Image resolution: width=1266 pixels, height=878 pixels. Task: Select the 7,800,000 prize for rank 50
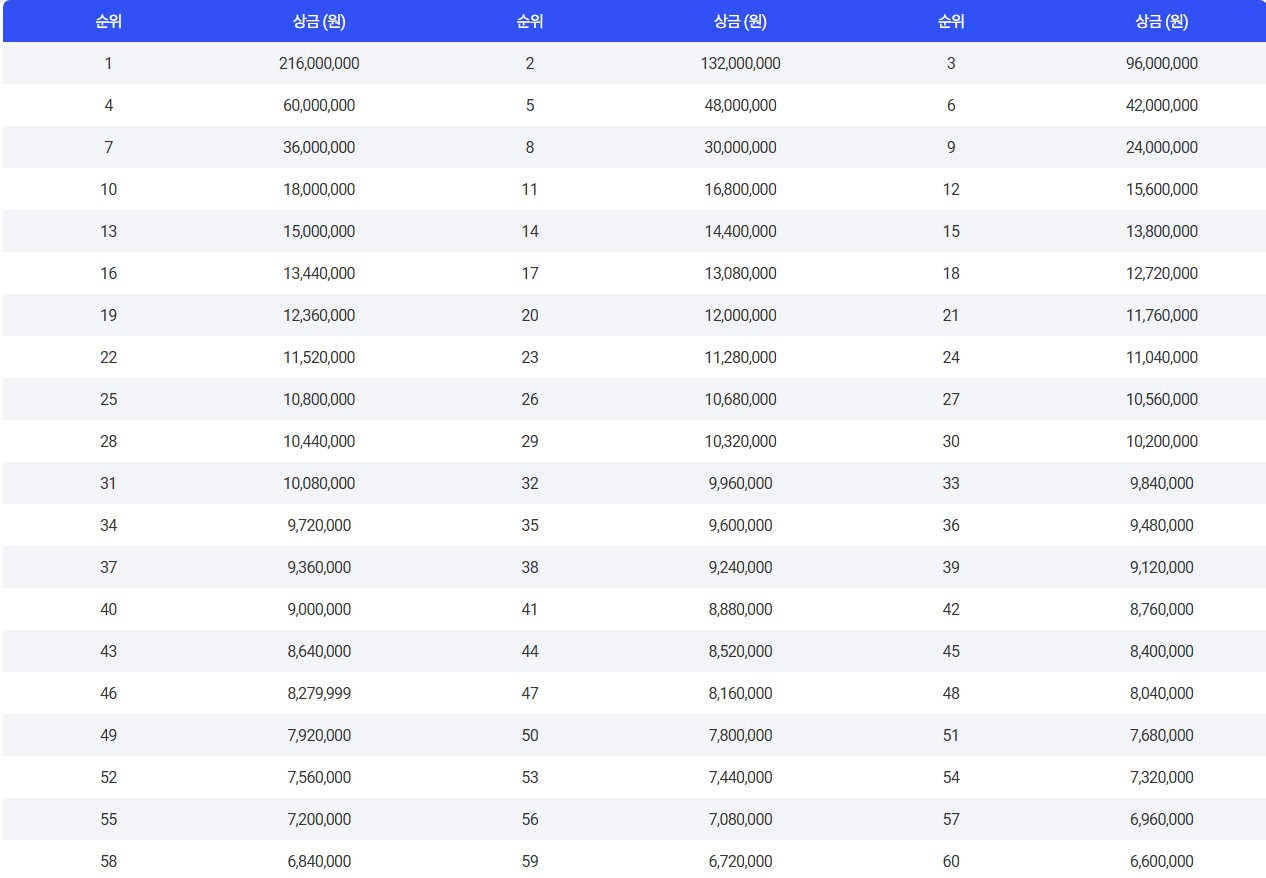741,735
